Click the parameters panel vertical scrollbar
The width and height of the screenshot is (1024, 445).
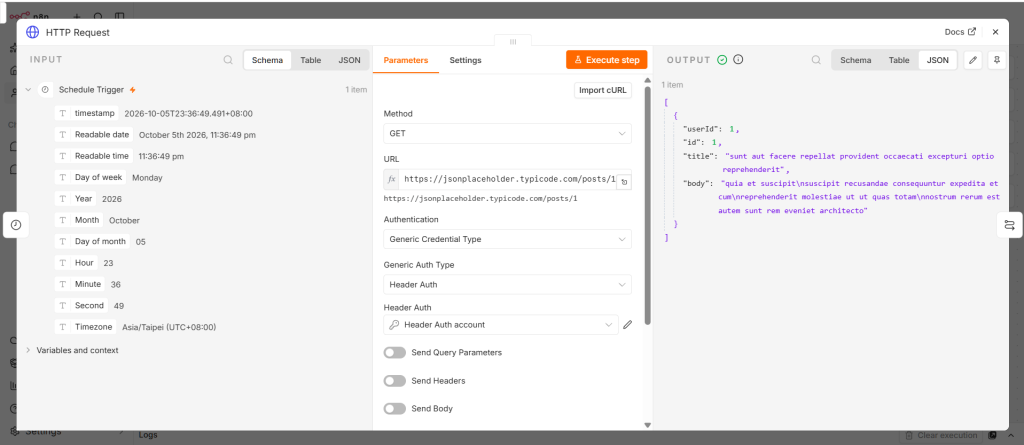click(x=647, y=205)
